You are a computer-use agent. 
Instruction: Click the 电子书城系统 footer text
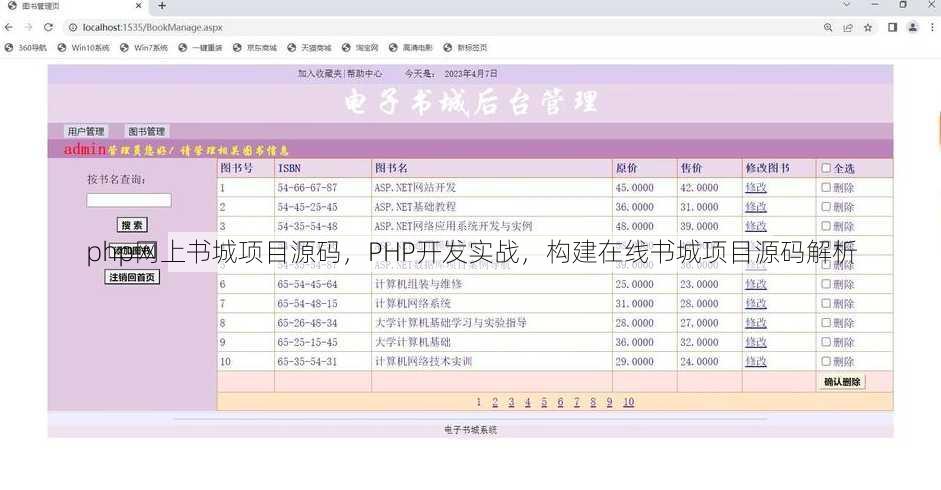click(x=470, y=430)
